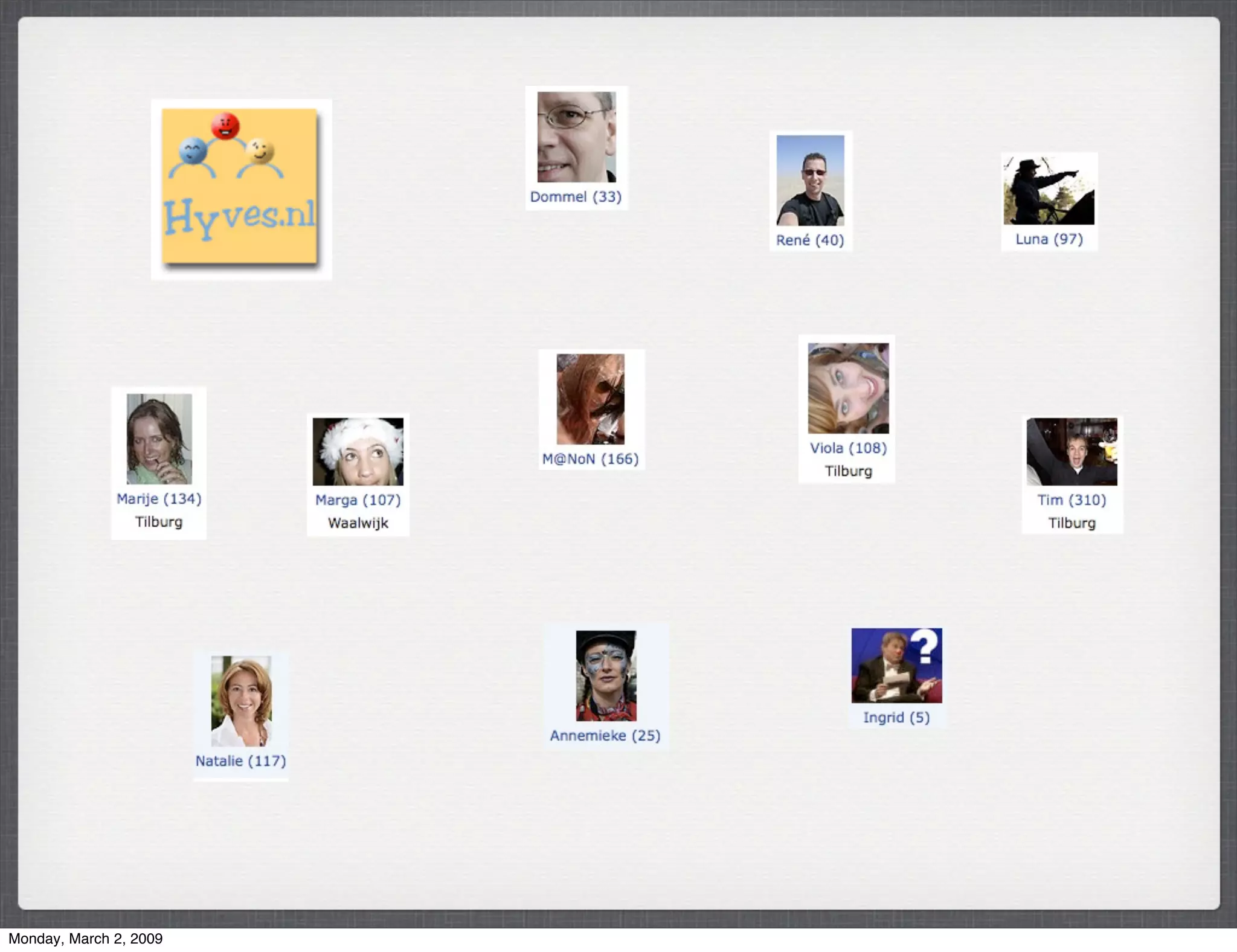The height and width of the screenshot is (952, 1237).
Task: Open Marga (107) profile link
Action: pyautogui.click(x=358, y=500)
